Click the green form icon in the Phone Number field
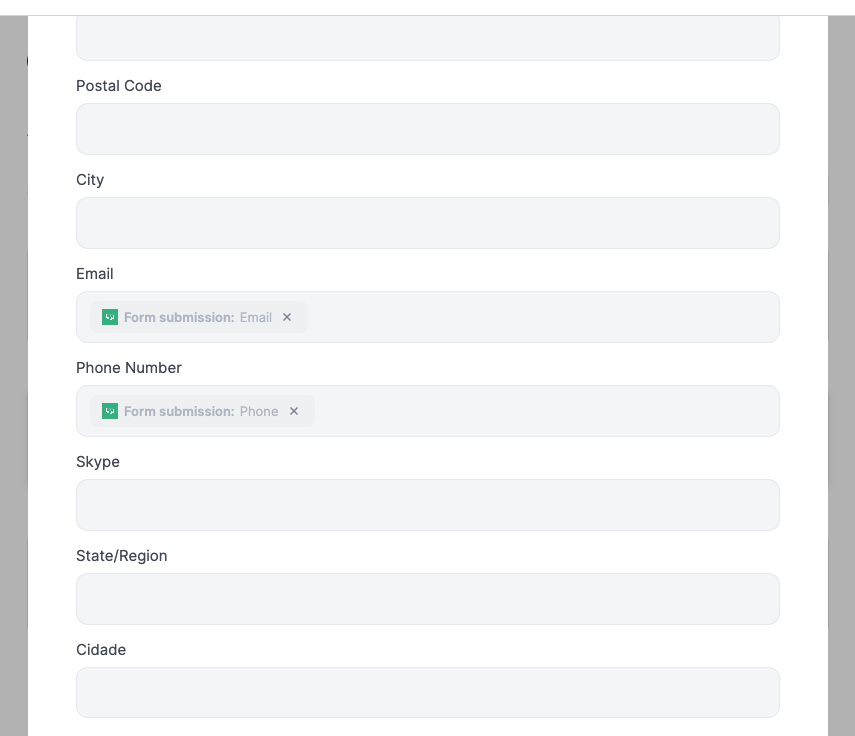Viewport: 855px width, 736px height. (x=110, y=411)
